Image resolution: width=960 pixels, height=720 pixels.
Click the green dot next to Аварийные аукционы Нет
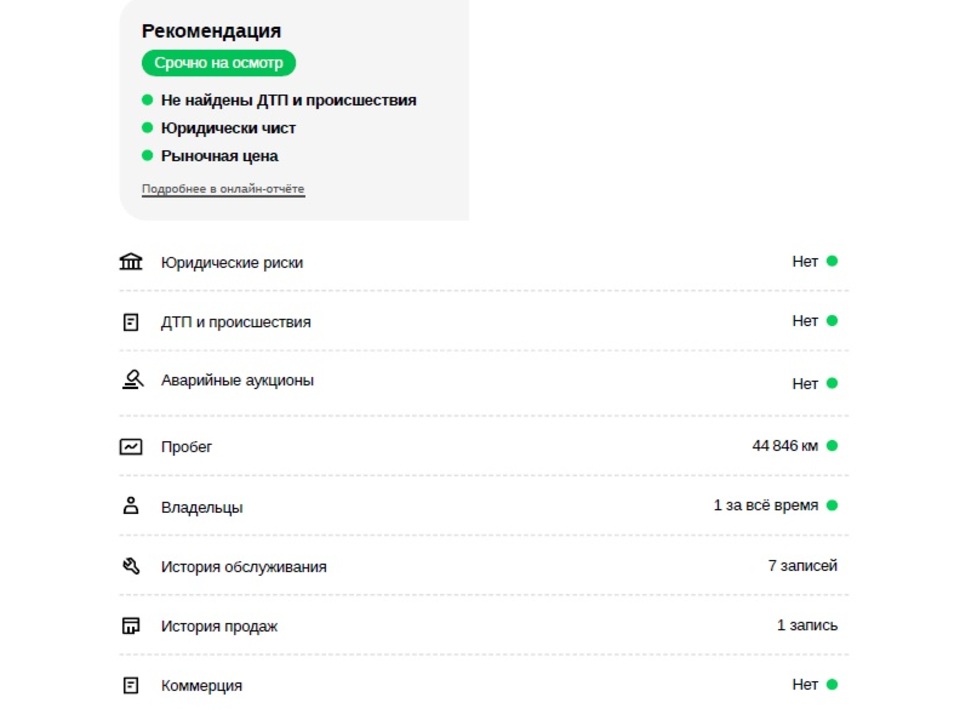[831, 383]
